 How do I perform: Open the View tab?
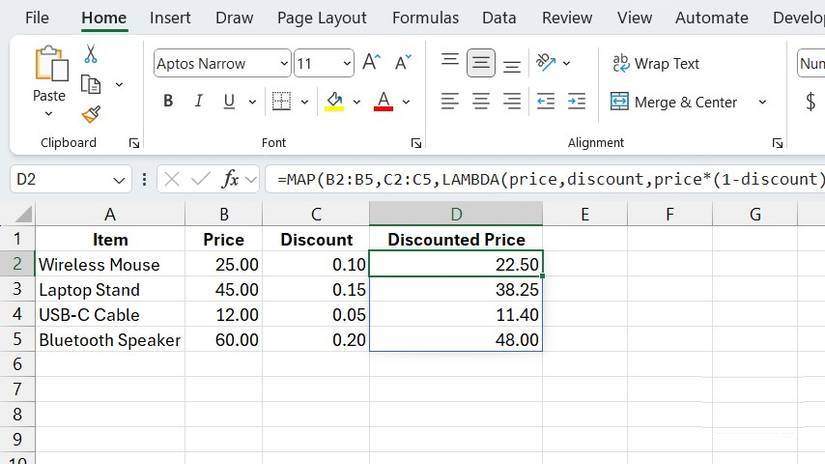635,18
